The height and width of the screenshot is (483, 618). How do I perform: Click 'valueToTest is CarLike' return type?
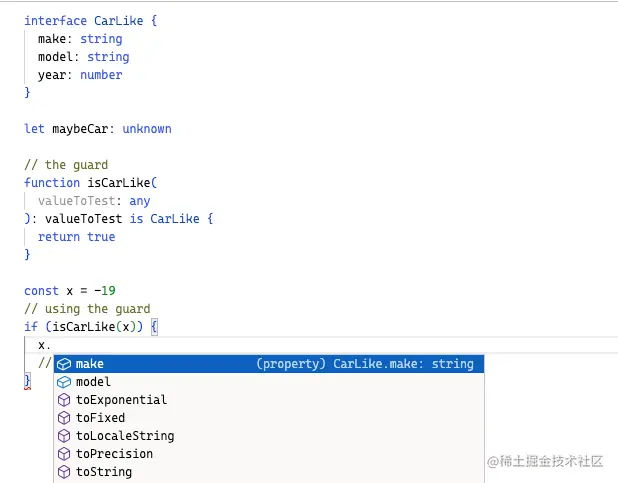point(122,219)
